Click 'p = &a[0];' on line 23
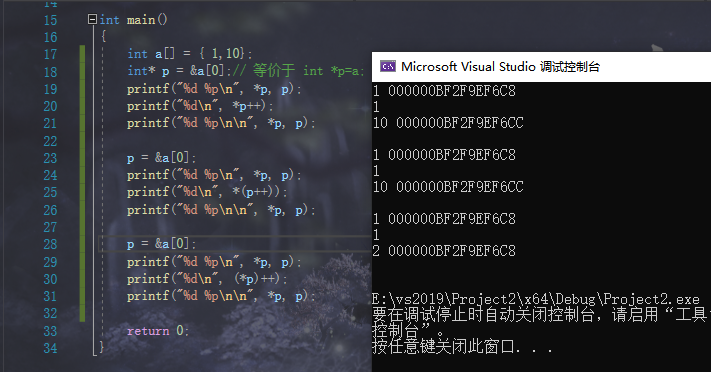 [161, 158]
